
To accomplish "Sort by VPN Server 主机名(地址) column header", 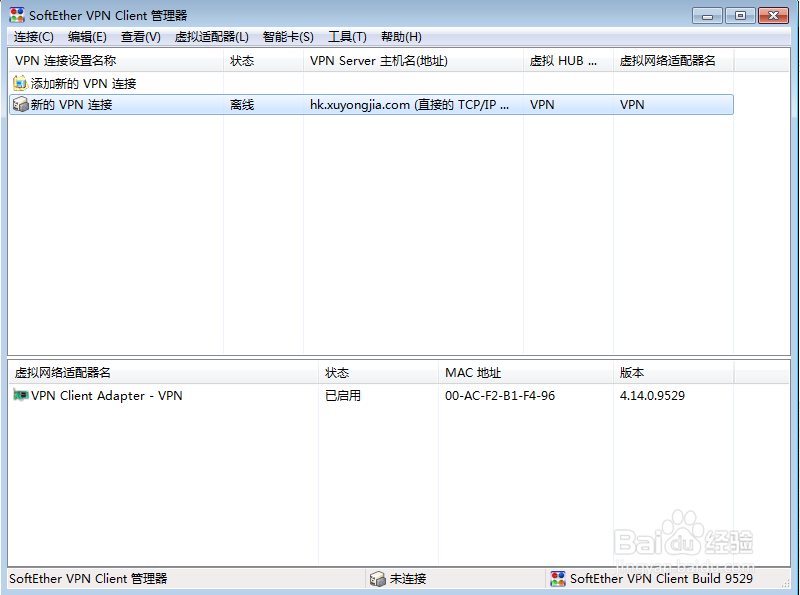I will point(413,61).
